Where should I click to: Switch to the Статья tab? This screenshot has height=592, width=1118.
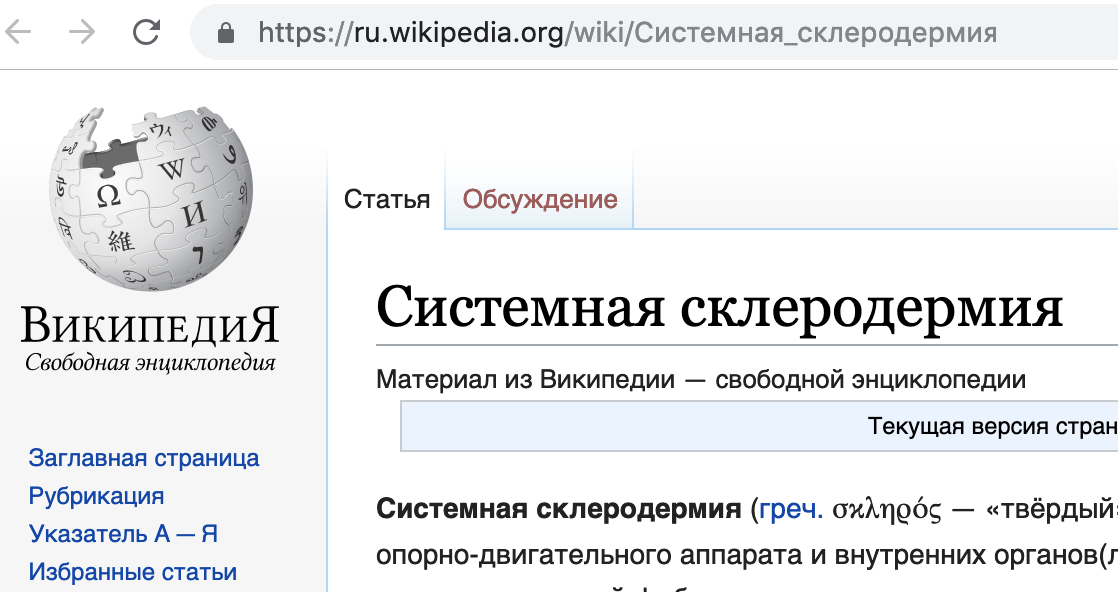[387, 199]
